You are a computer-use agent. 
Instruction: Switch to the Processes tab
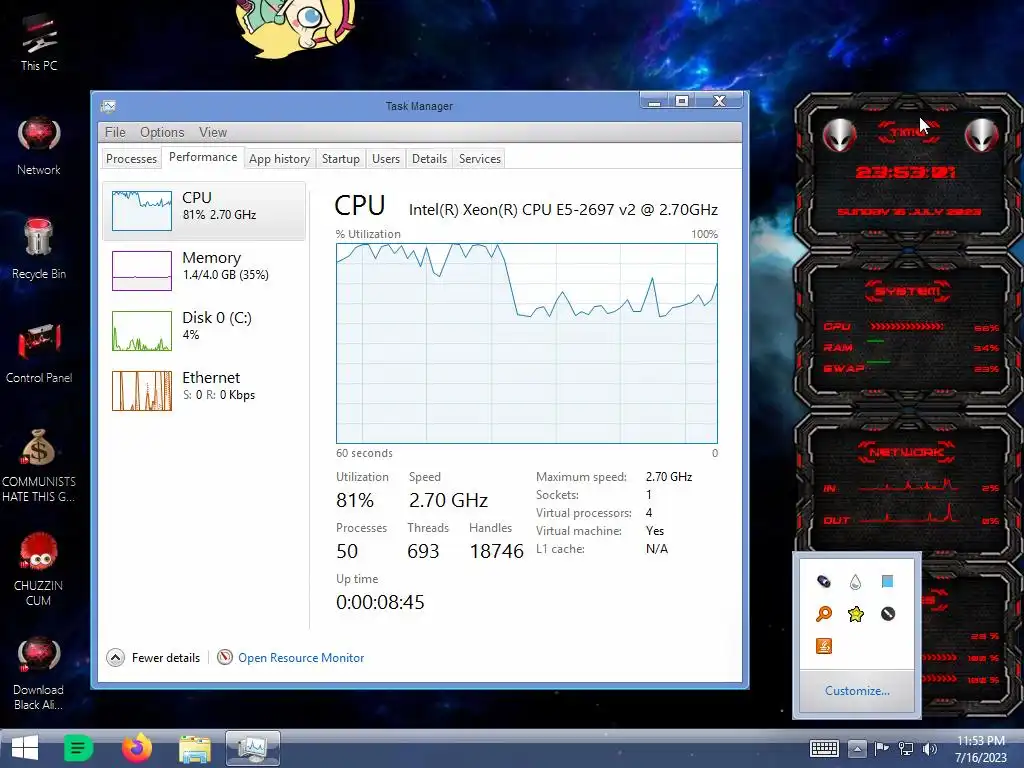(x=131, y=159)
